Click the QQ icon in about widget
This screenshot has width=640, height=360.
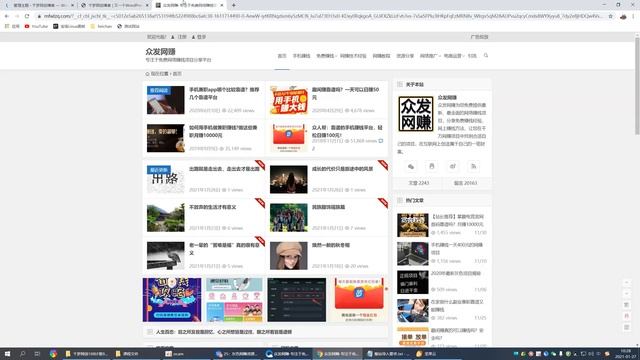(431, 166)
